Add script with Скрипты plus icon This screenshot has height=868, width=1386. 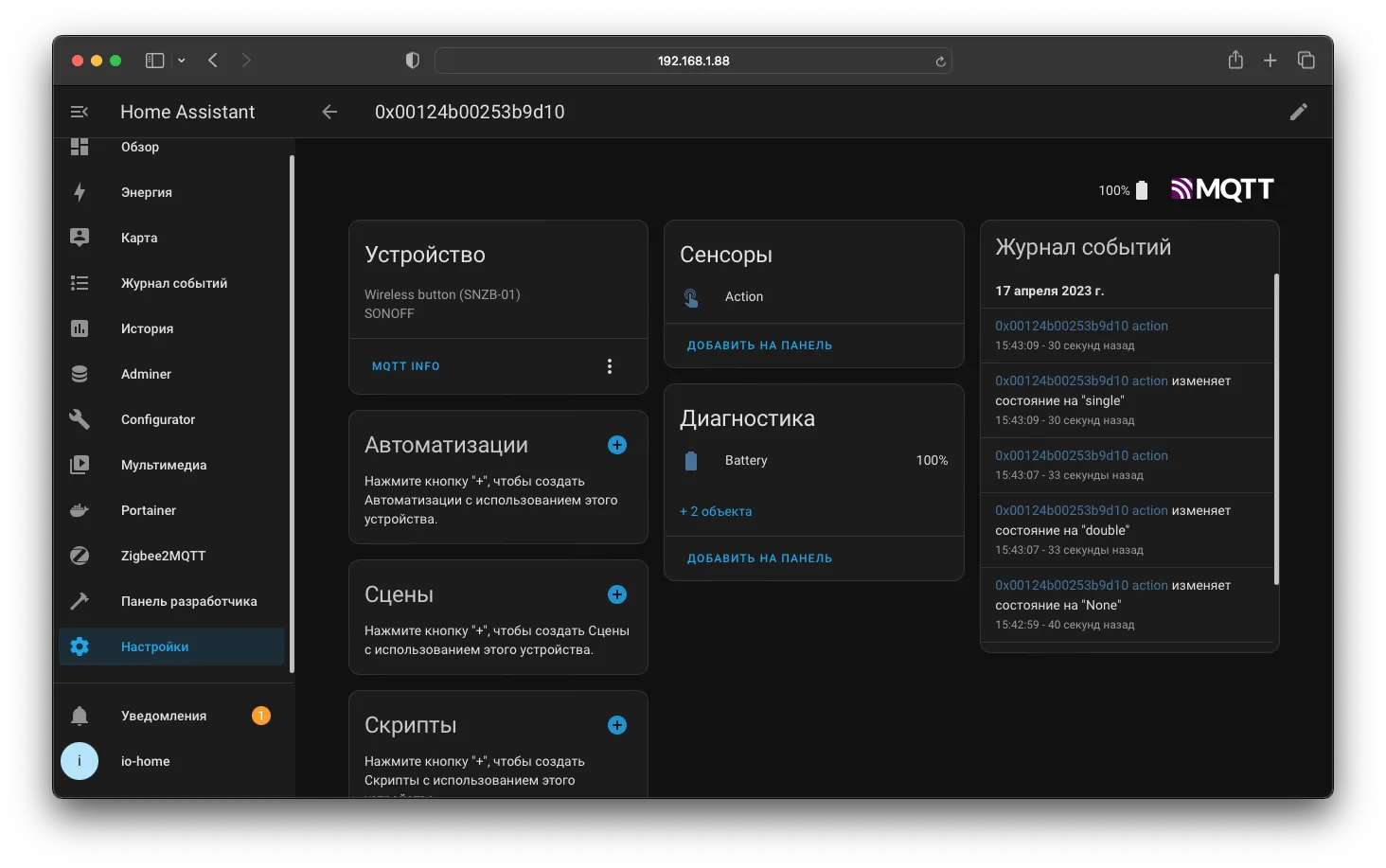617,725
